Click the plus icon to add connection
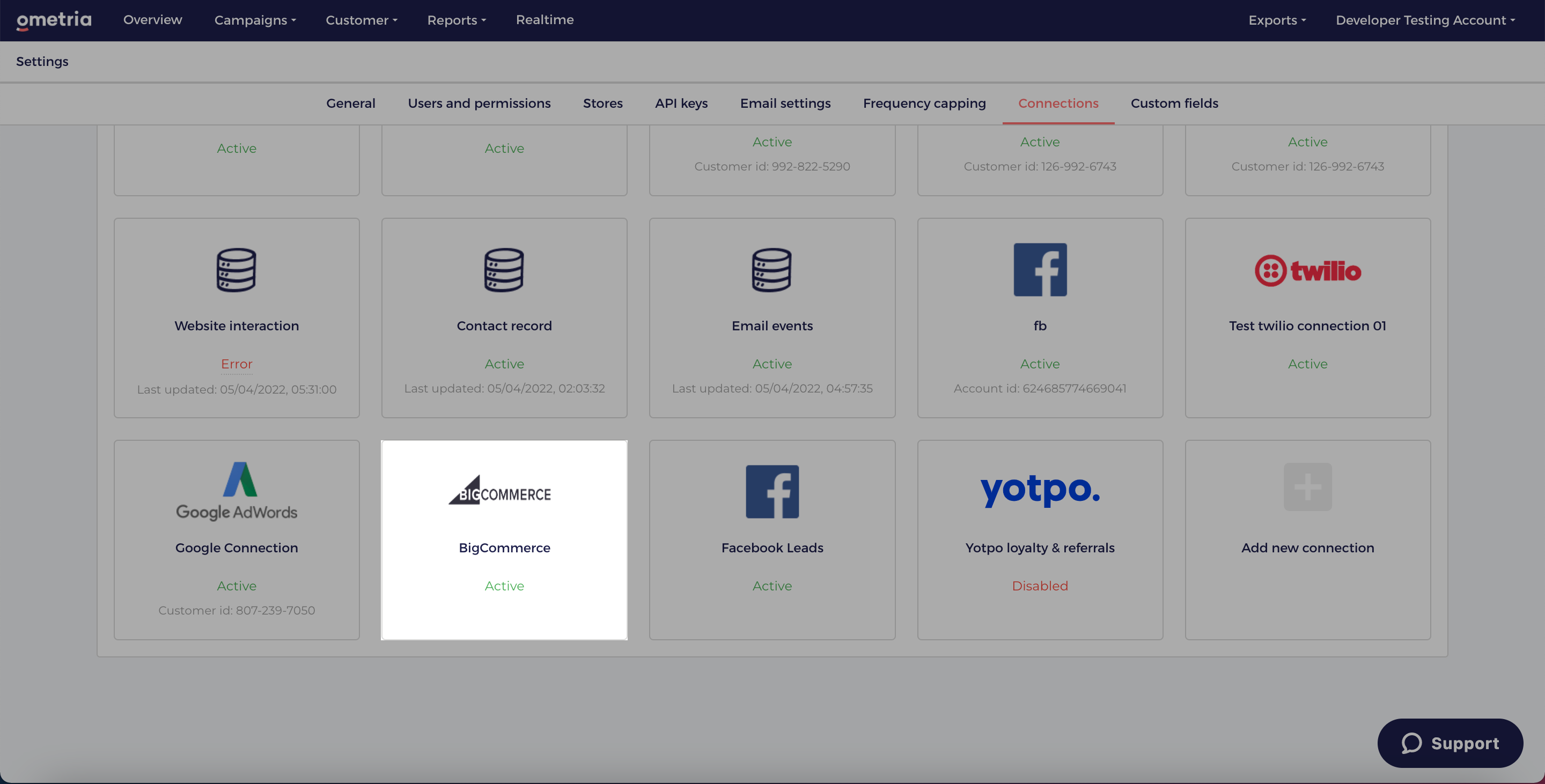Viewport: 1545px width, 784px height. tap(1307, 487)
